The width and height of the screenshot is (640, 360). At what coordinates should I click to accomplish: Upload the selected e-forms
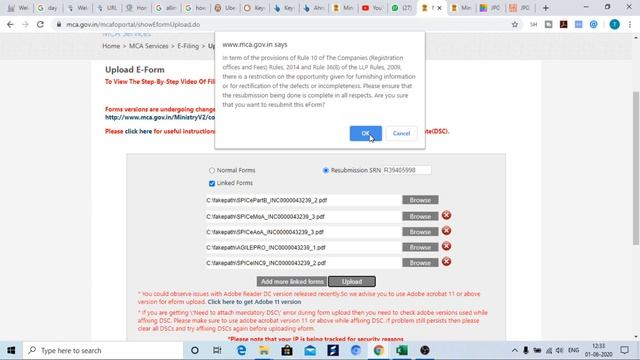click(x=352, y=282)
